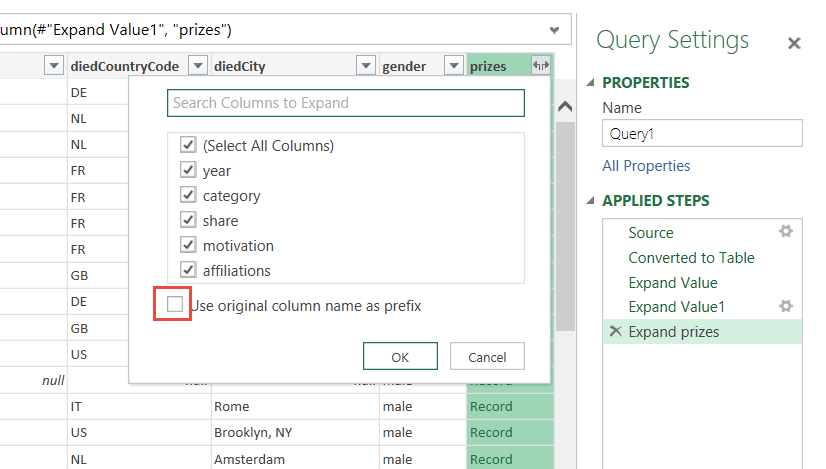The width and height of the screenshot is (826, 469).
Task: Open the diedCountryCode column filter dropdown
Action: pos(197,66)
